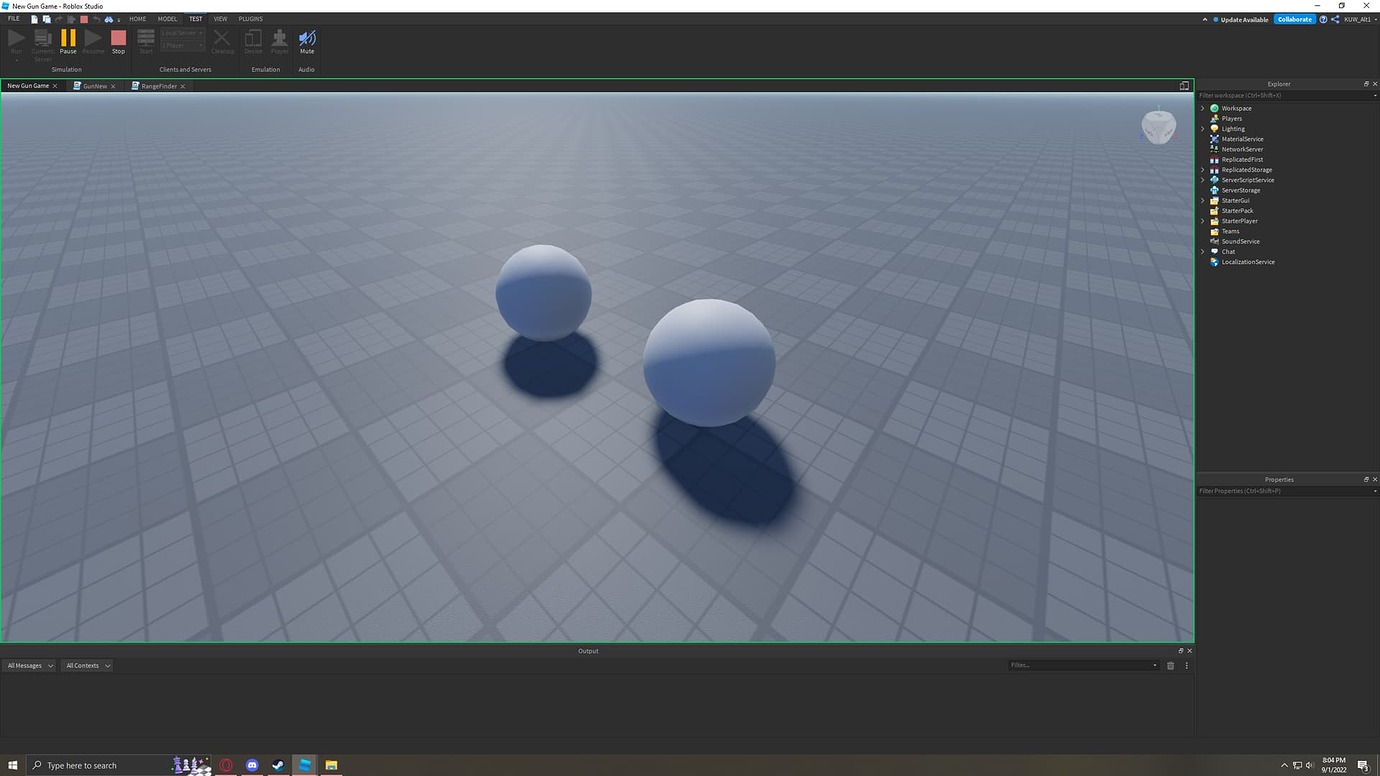1380x776 pixels.
Task: Switch to the VIEW ribbon tab
Action: [220, 18]
